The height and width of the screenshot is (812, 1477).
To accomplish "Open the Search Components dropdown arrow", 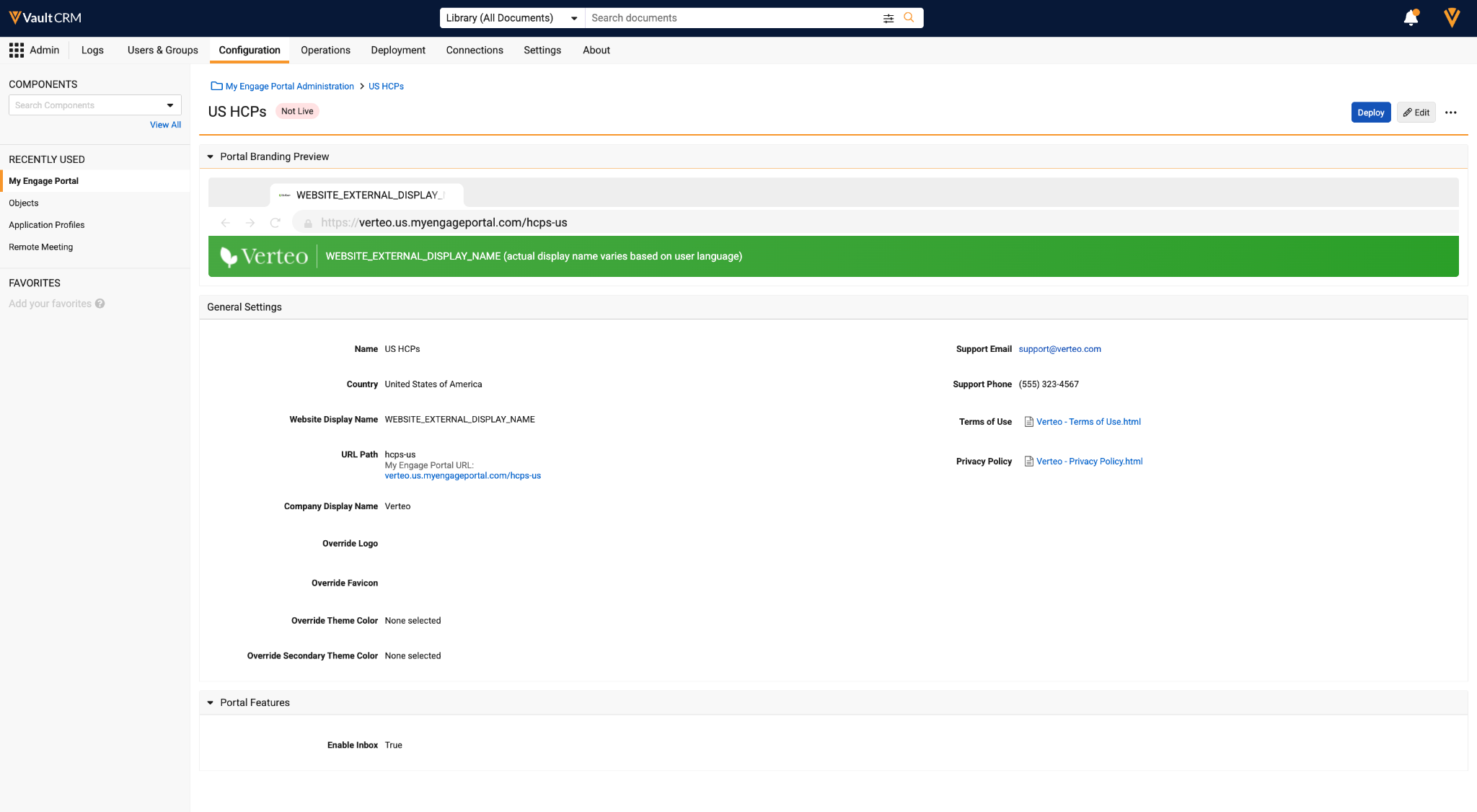I will 170,105.
